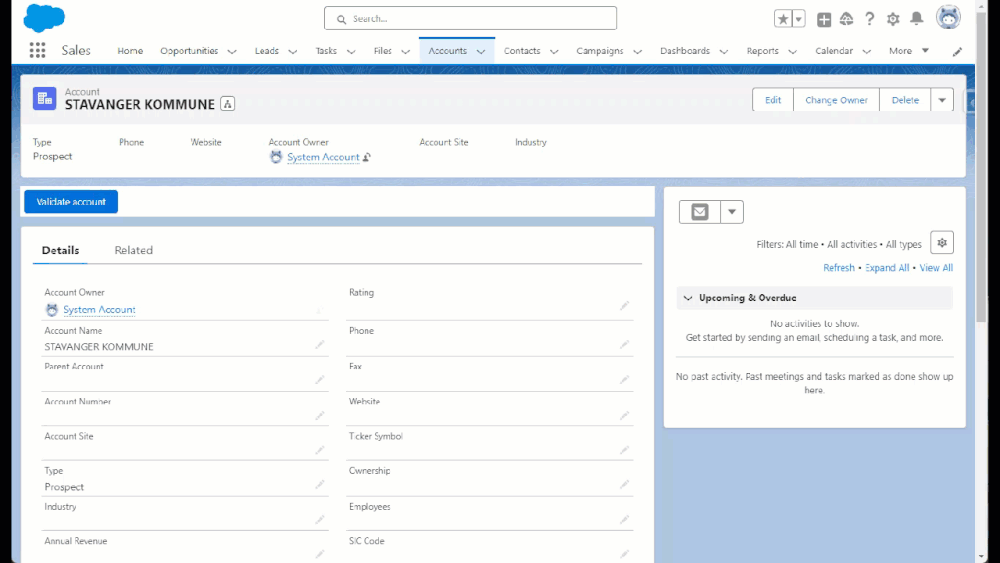
Task: Open the Notifications bell
Action: (x=916, y=18)
